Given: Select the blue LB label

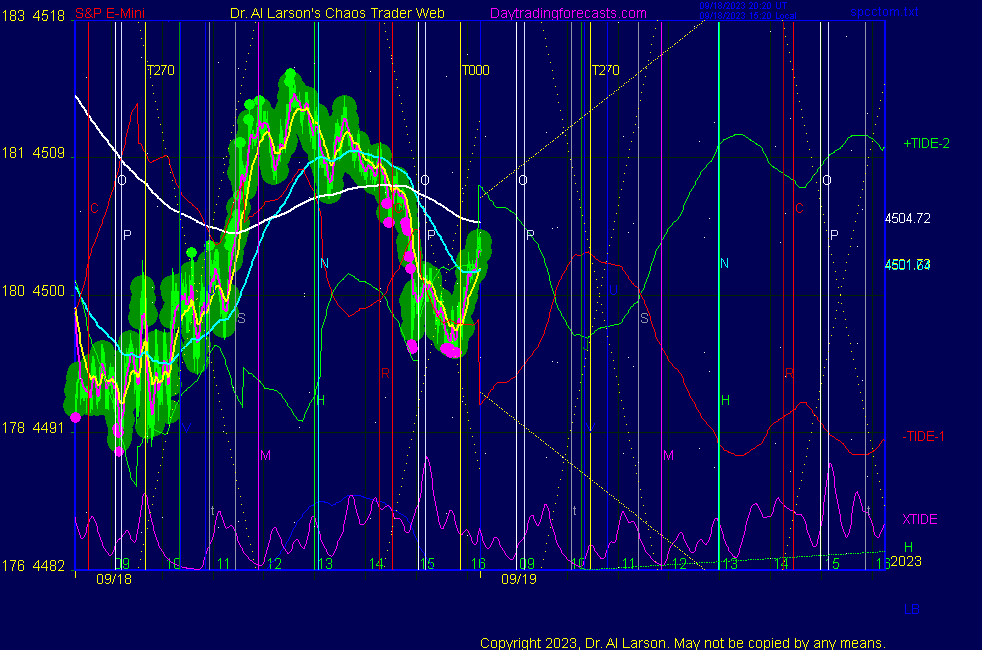Looking at the screenshot, I should point(911,609).
